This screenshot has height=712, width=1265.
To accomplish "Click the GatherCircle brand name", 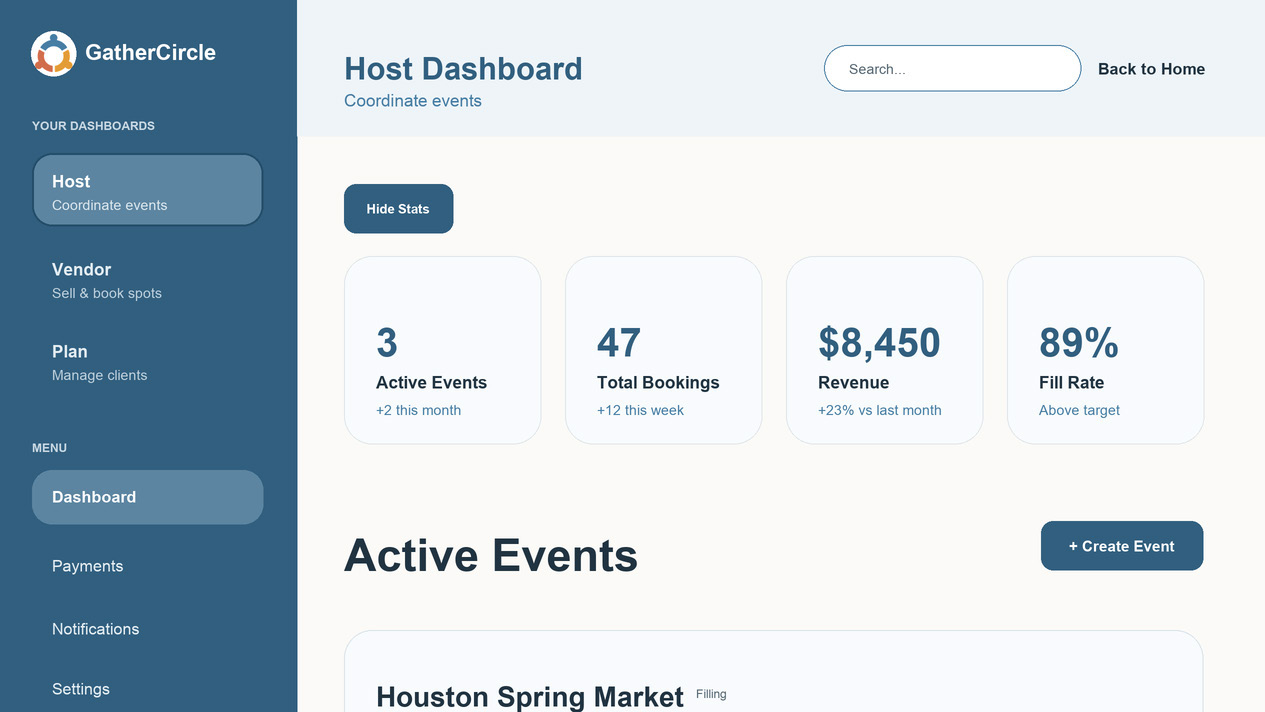I will [151, 53].
